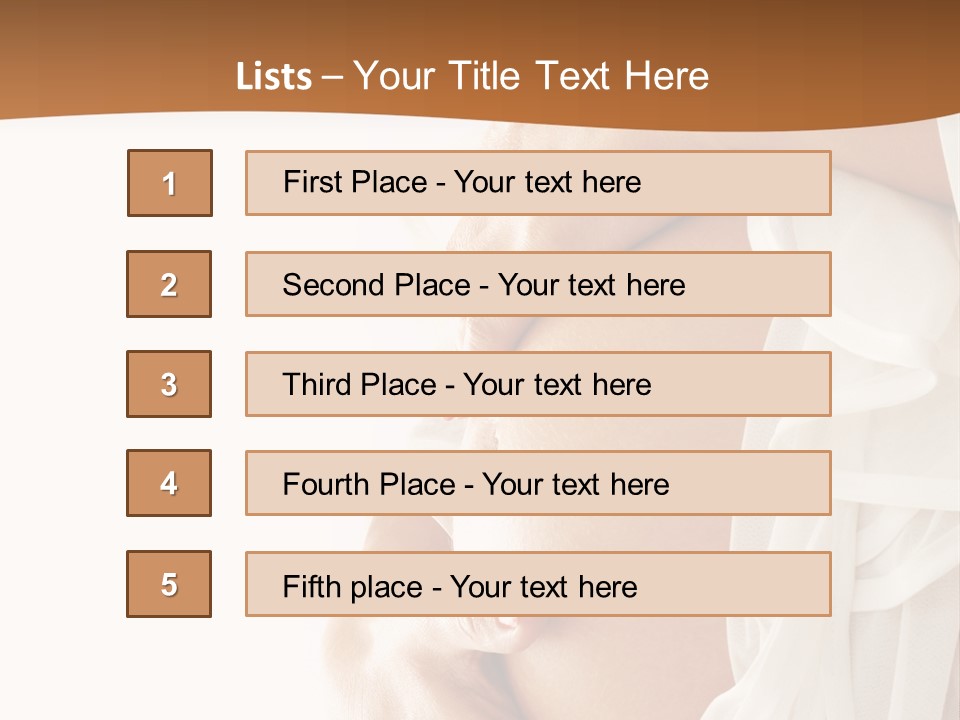Click 'Title Text Here' in the heading
This screenshot has height=720, width=960.
(579, 76)
